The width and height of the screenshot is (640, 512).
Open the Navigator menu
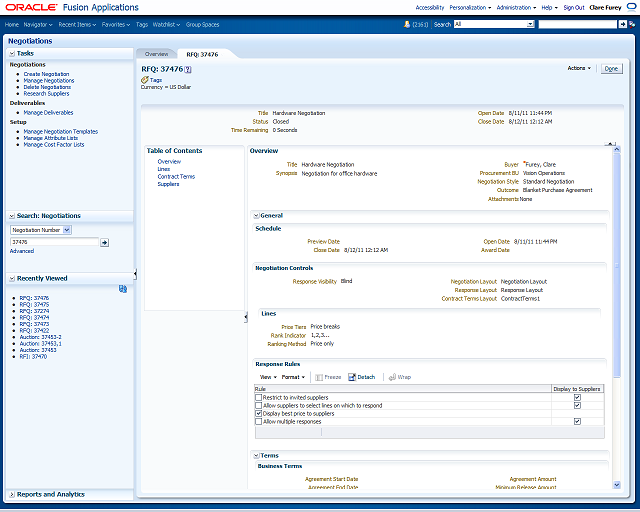click(38, 24)
